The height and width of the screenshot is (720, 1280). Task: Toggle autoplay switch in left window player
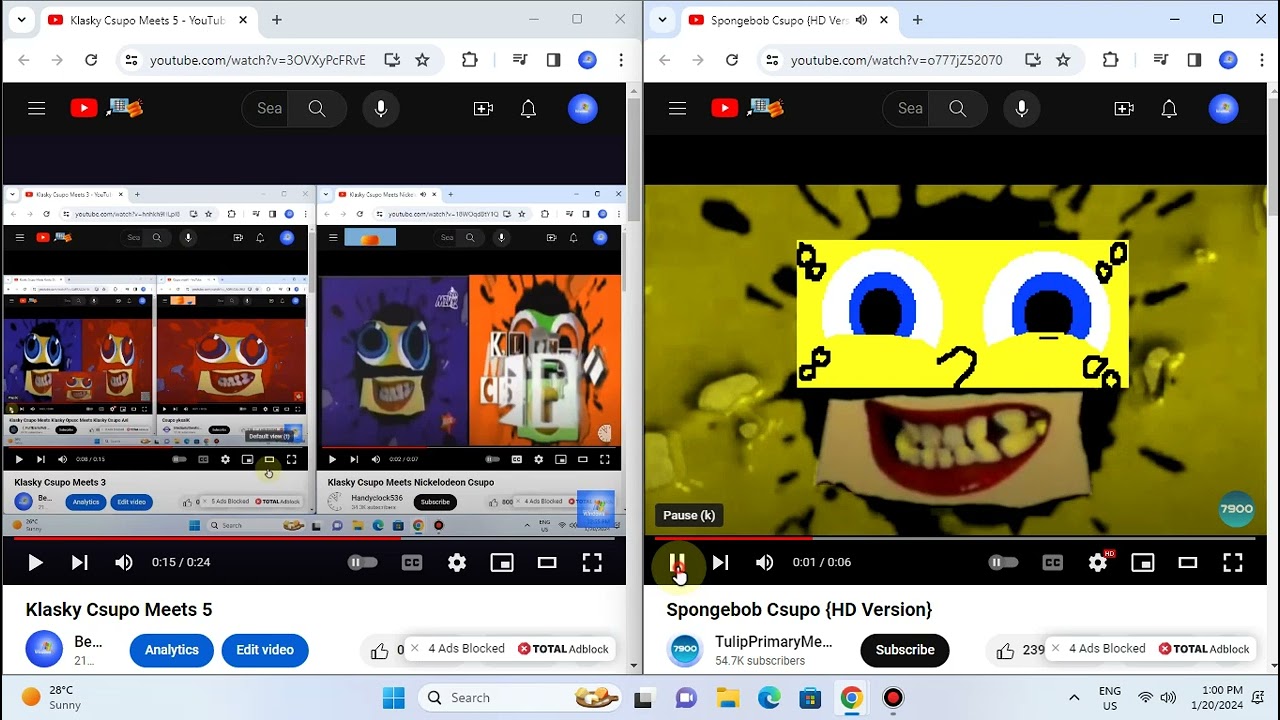[362, 563]
